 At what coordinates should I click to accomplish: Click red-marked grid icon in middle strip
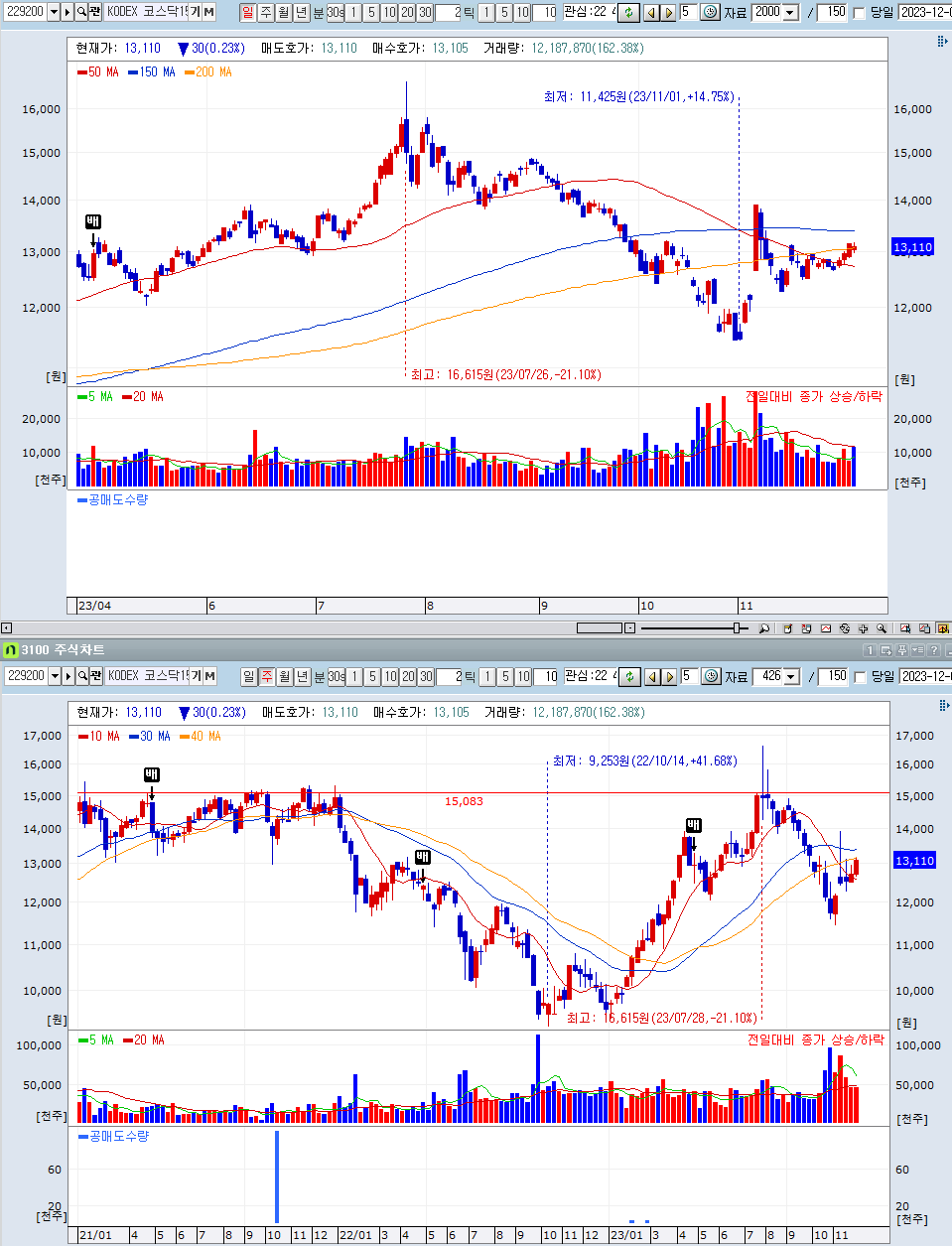click(x=806, y=627)
